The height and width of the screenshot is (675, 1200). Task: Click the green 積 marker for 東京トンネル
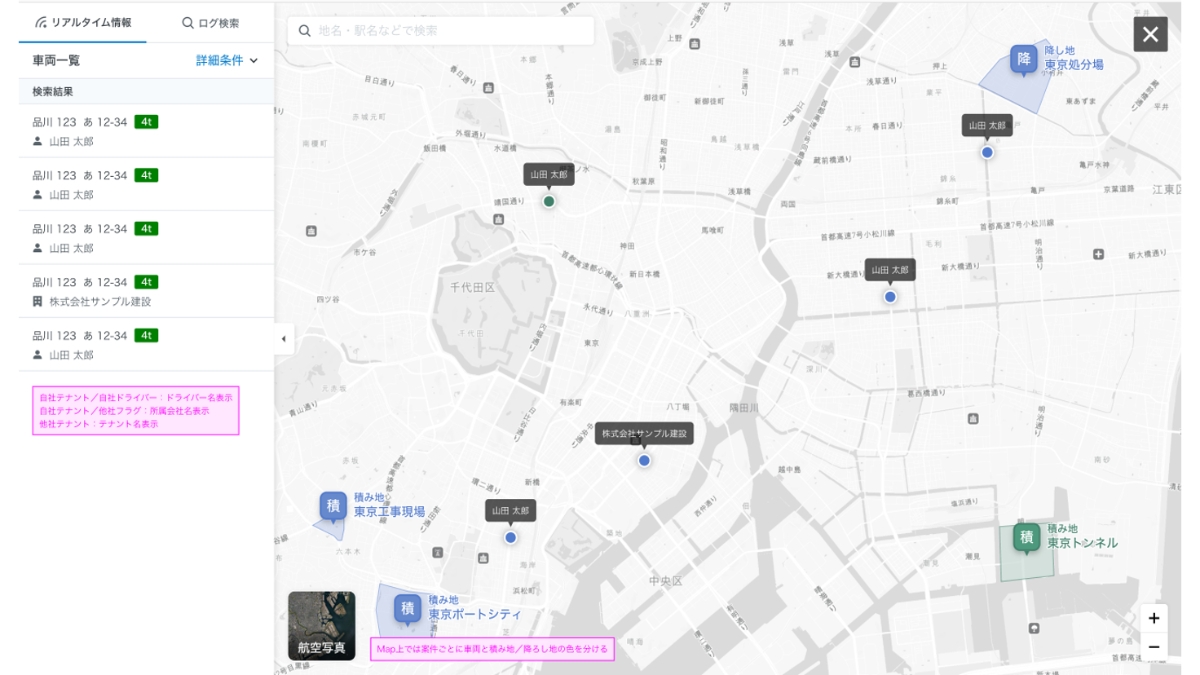point(1026,538)
